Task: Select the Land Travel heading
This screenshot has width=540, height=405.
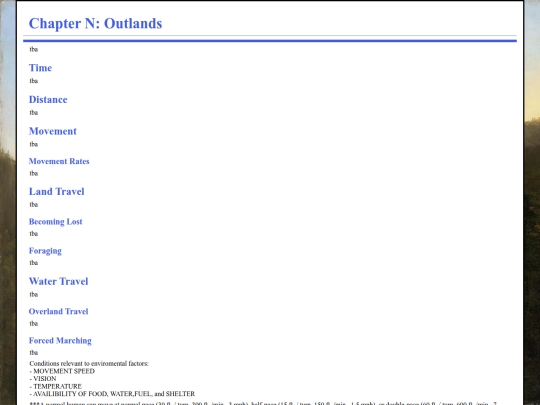Action: tap(56, 191)
